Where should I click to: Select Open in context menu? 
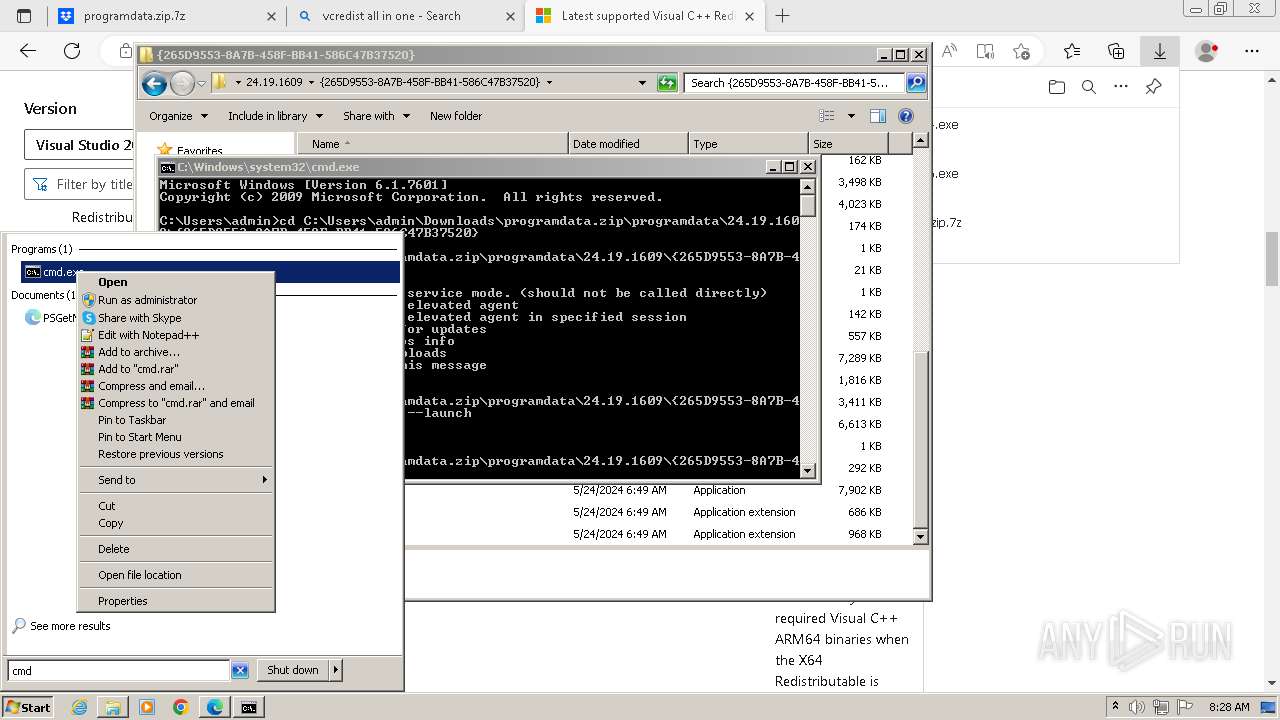175,282
